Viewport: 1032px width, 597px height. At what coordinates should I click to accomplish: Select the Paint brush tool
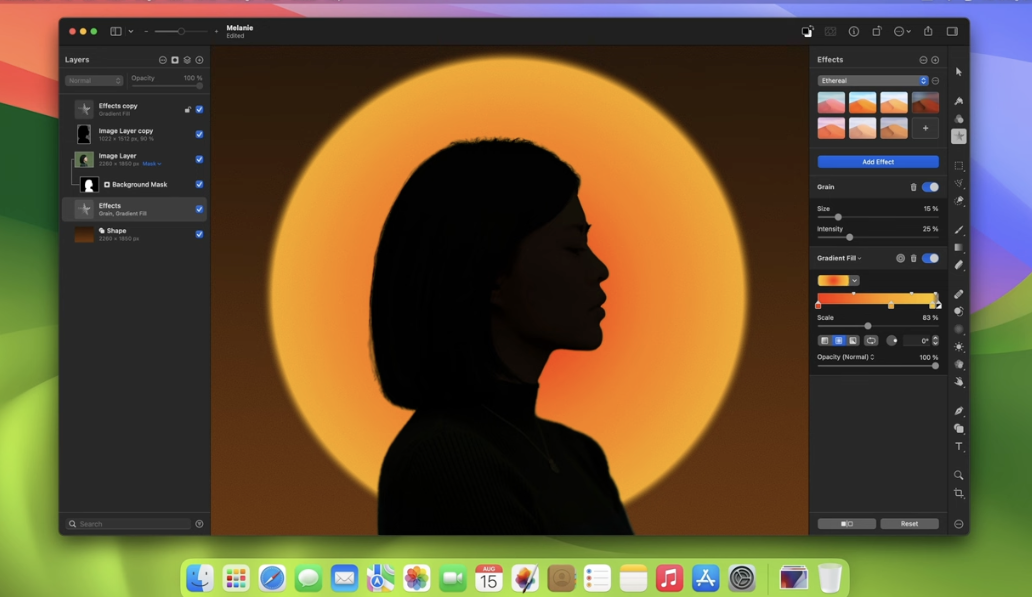click(958, 230)
